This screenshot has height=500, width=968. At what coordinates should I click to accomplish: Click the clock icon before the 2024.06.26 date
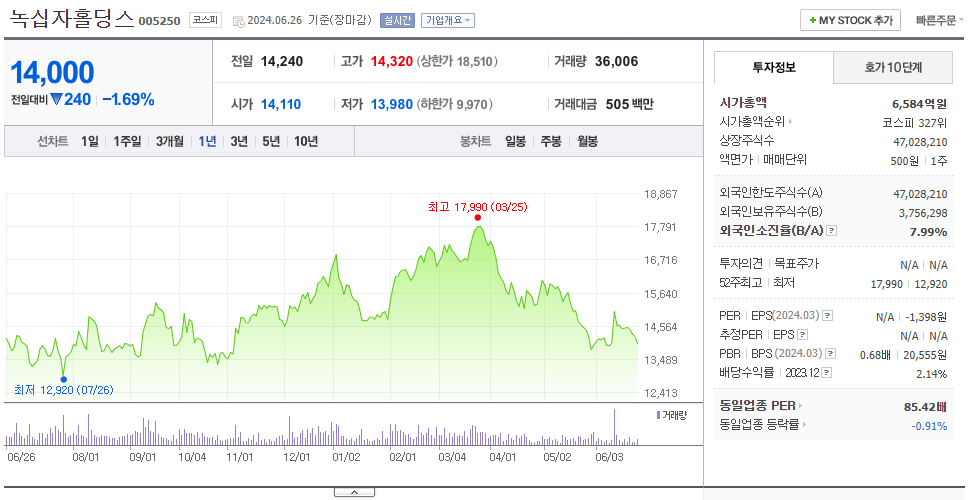coord(238,21)
